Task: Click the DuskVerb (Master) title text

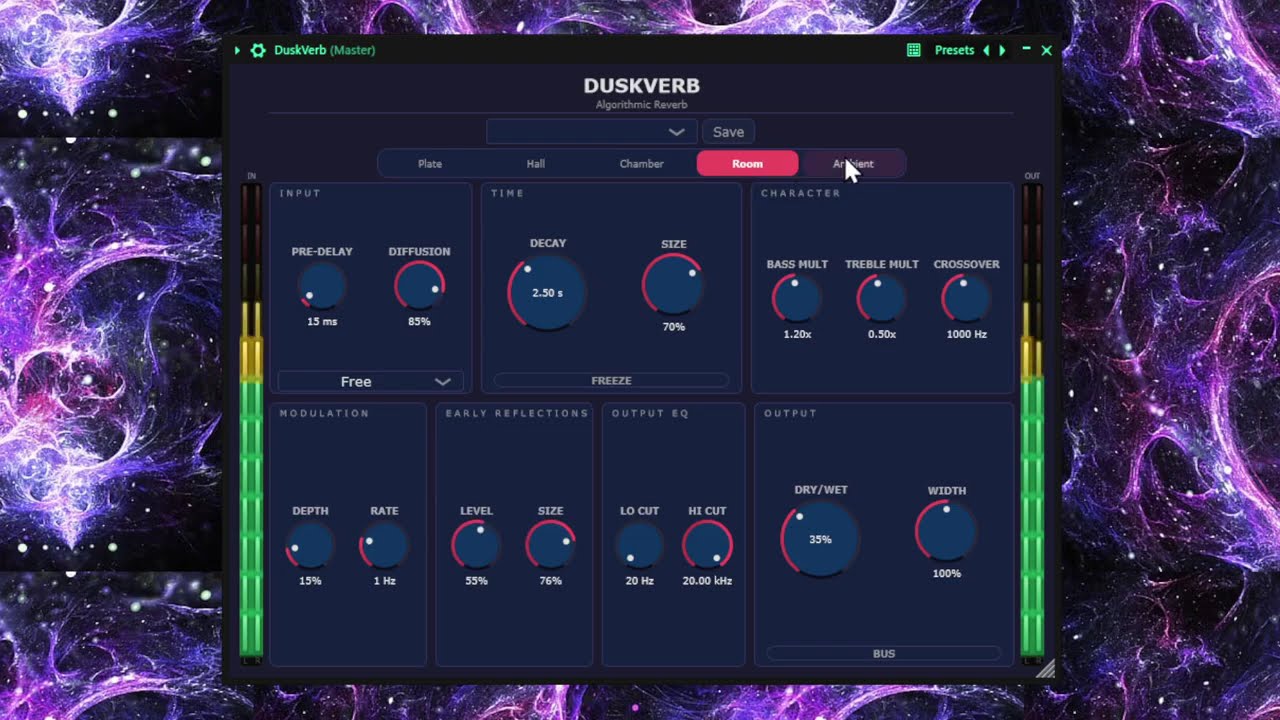Action: coord(325,50)
